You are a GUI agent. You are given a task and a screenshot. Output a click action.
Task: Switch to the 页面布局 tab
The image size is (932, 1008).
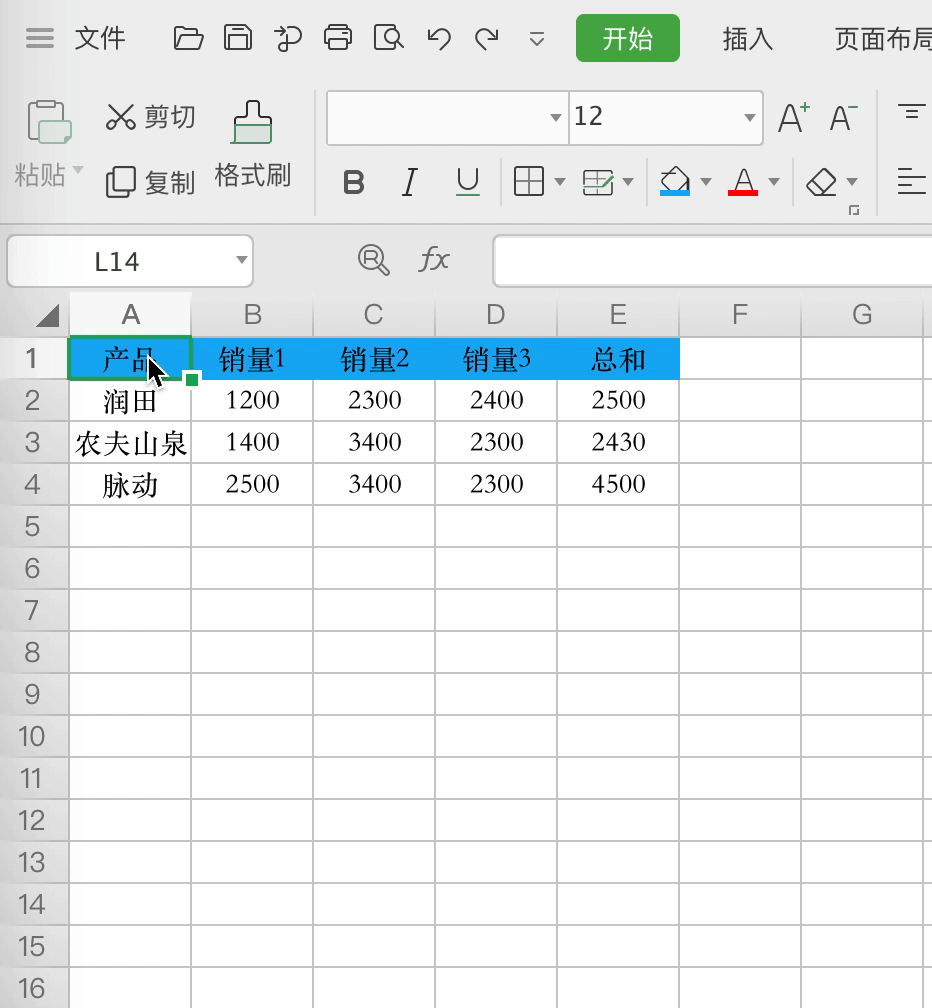[x=883, y=39]
